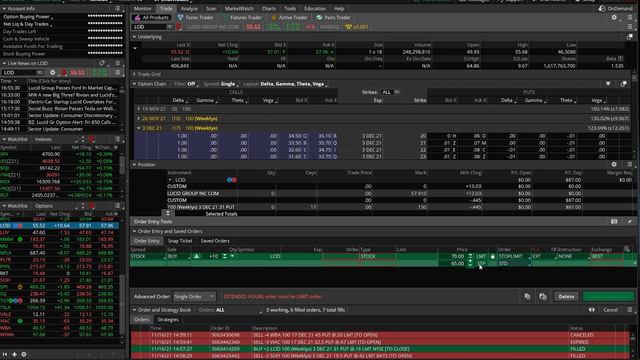This screenshot has width=640, height=360.
Task: Open settings gear on the Trade subtab bar
Action: pos(614,18)
